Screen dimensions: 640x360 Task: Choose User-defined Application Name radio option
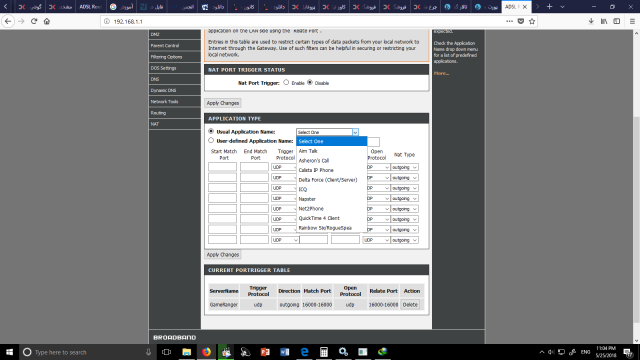pyautogui.click(x=211, y=140)
